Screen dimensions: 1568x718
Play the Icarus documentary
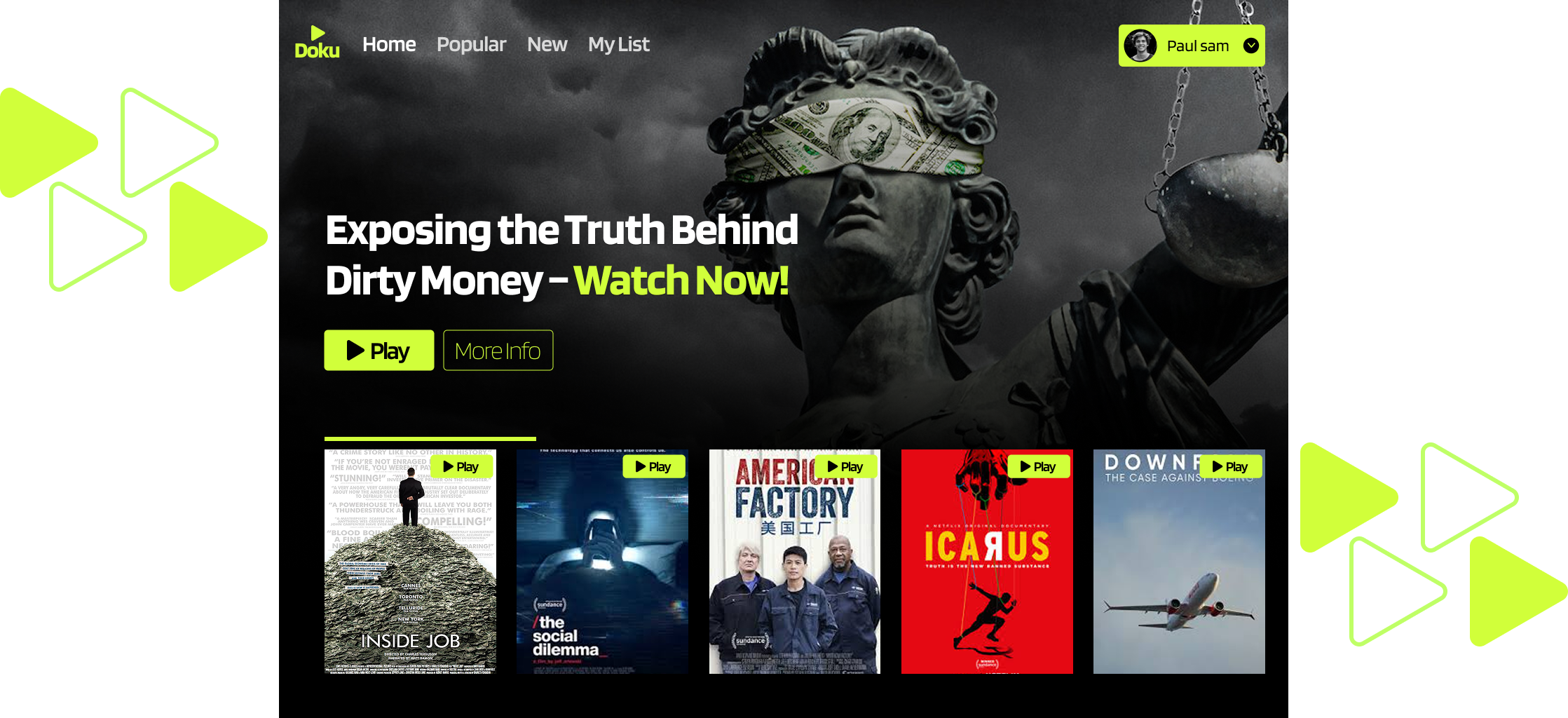(1039, 467)
